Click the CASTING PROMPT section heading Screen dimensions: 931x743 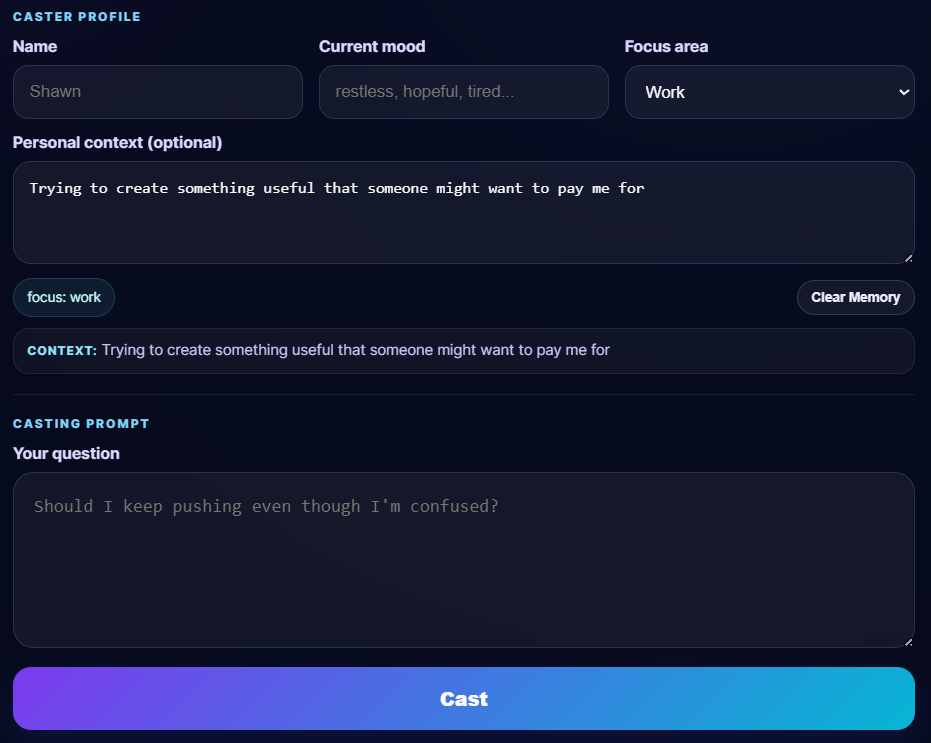(x=81, y=423)
